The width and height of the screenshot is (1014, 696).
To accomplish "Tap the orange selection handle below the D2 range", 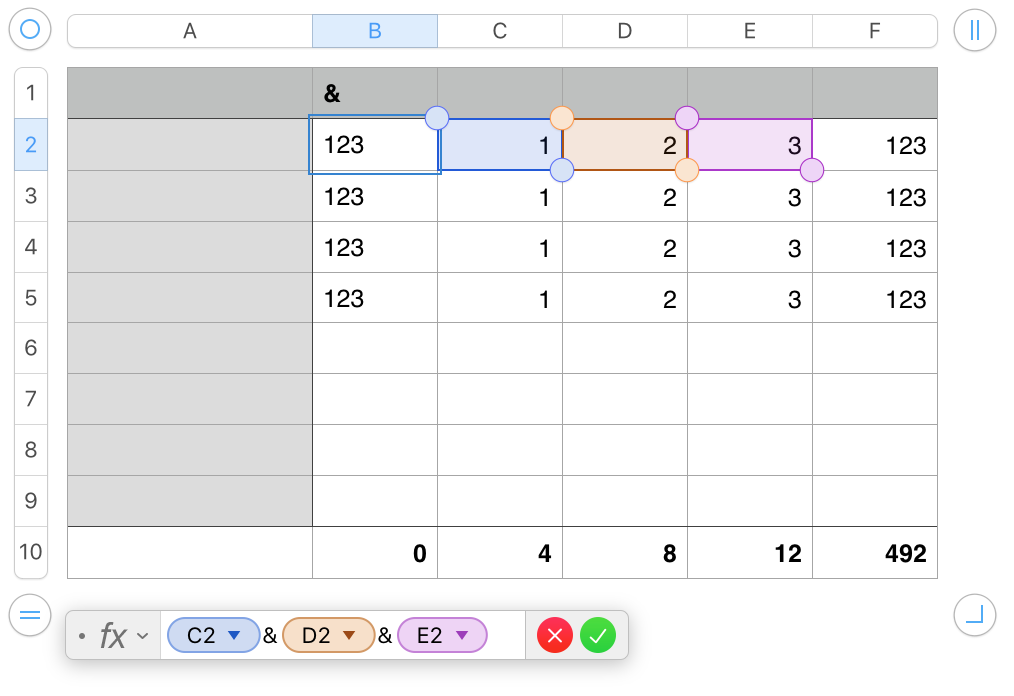I will (x=687, y=170).
